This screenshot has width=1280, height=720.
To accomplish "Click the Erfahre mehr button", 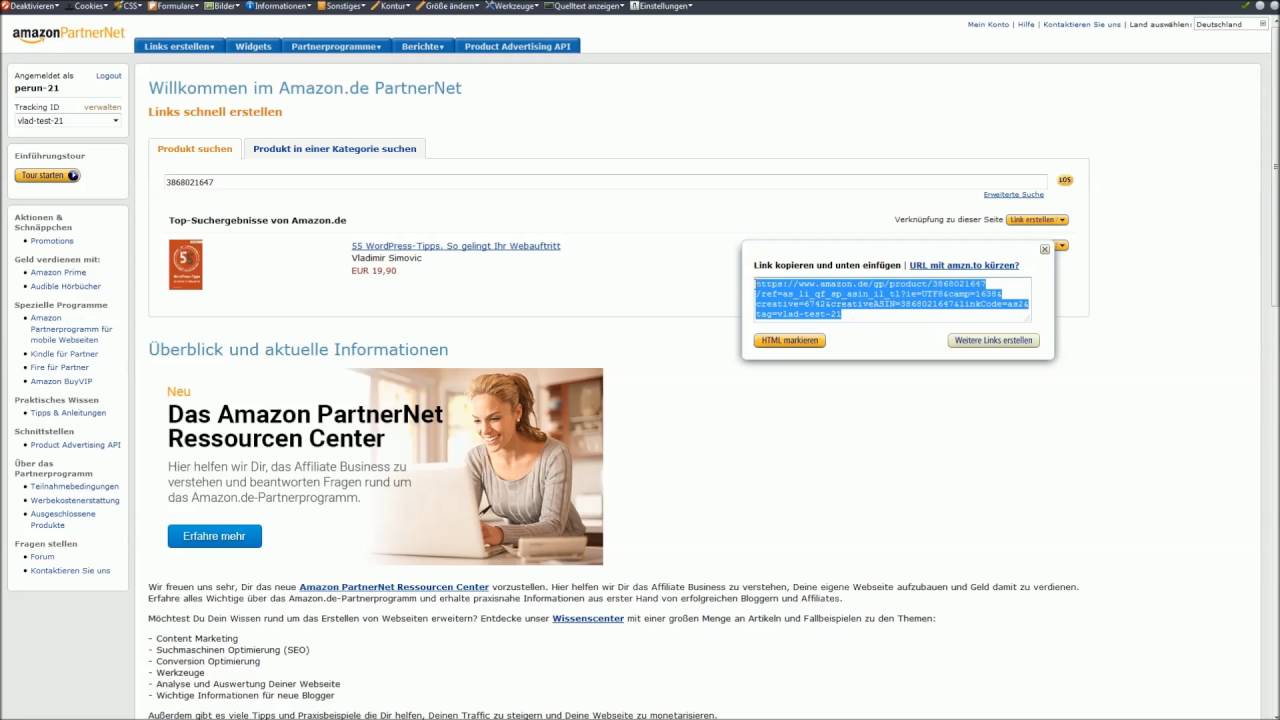I will click(x=214, y=536).
